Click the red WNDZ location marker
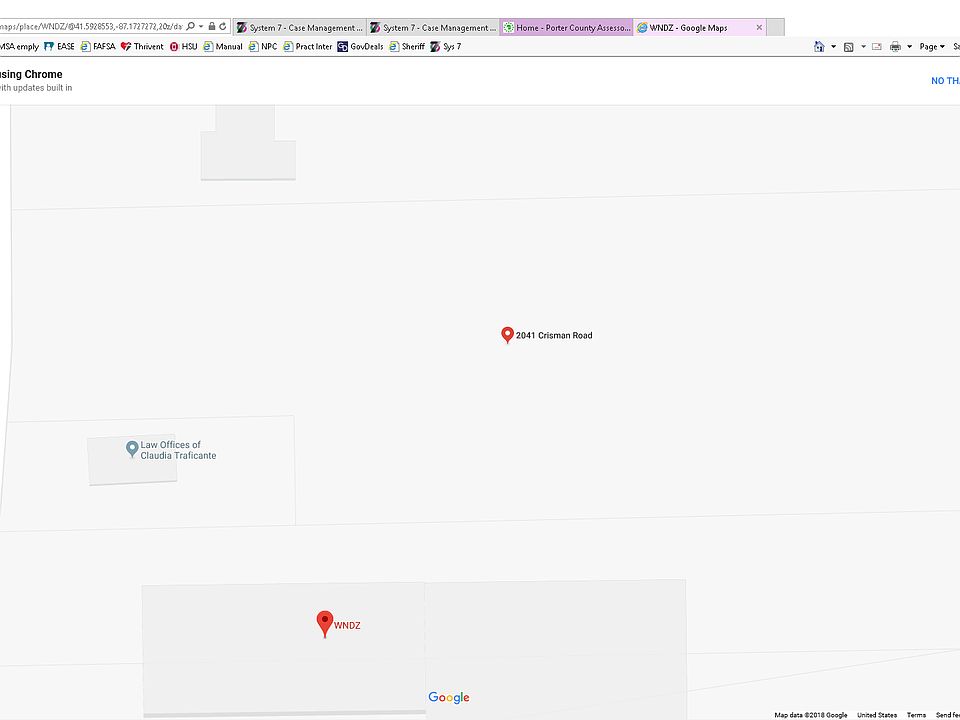Image resolution: width=960 pixels, height=720 pixels. (x=324, y=623)
